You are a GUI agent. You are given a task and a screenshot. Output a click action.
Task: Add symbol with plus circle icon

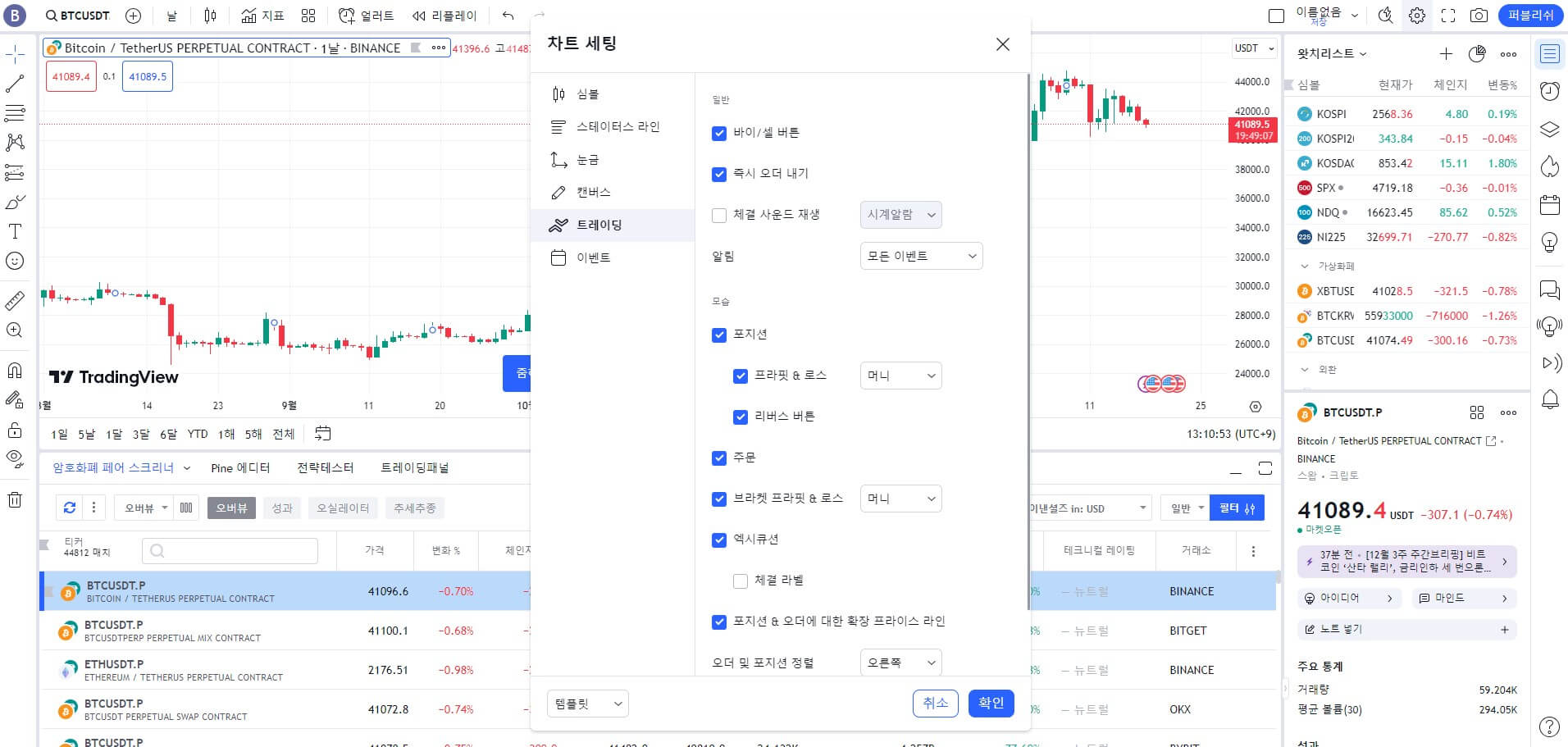(x=134, y=16)
